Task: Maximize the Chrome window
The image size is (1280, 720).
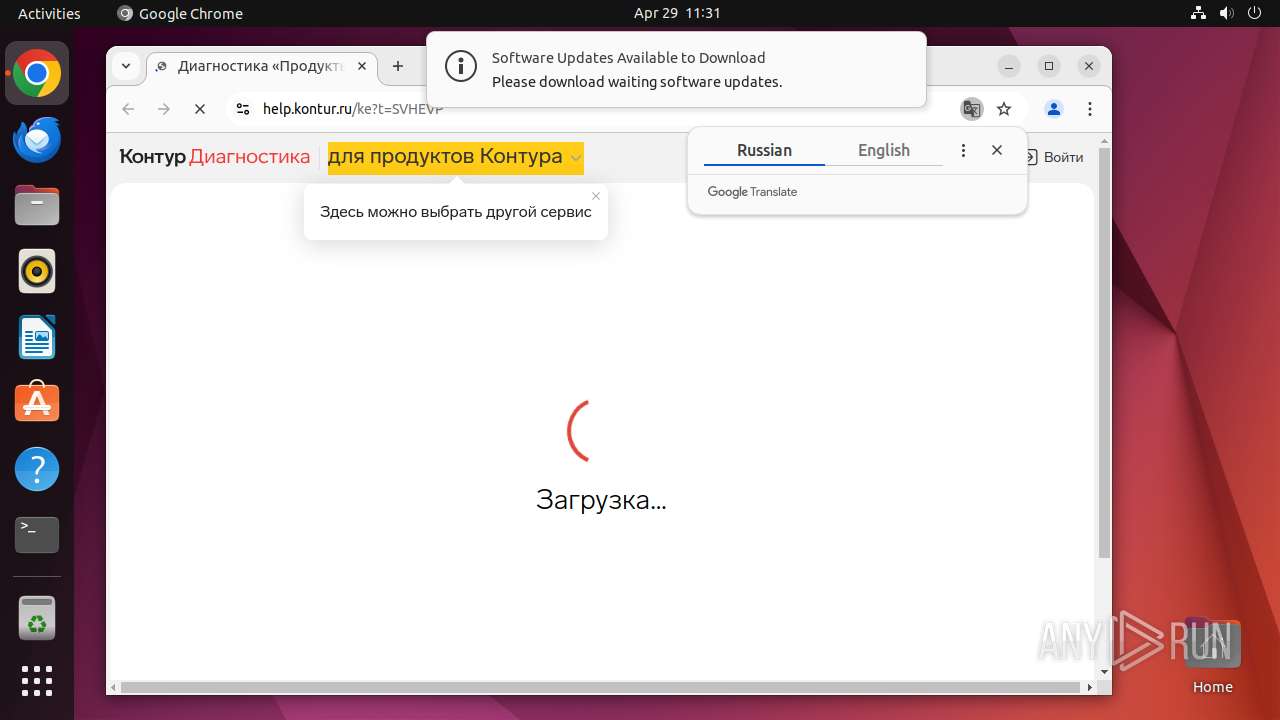Action: pyautogui.click(x=1049, y=66)
